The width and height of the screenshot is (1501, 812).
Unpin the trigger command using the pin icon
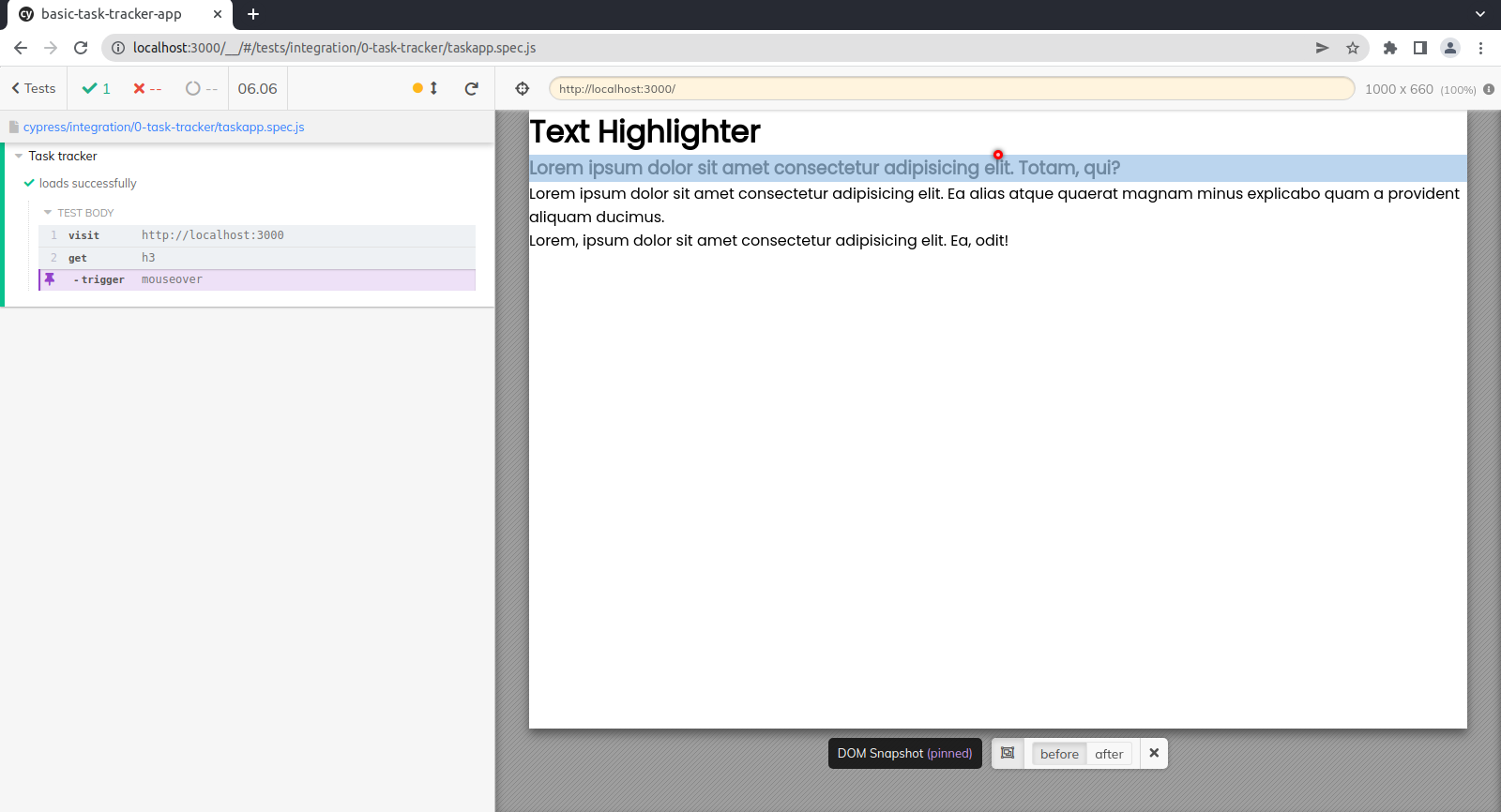pos(50,279)
